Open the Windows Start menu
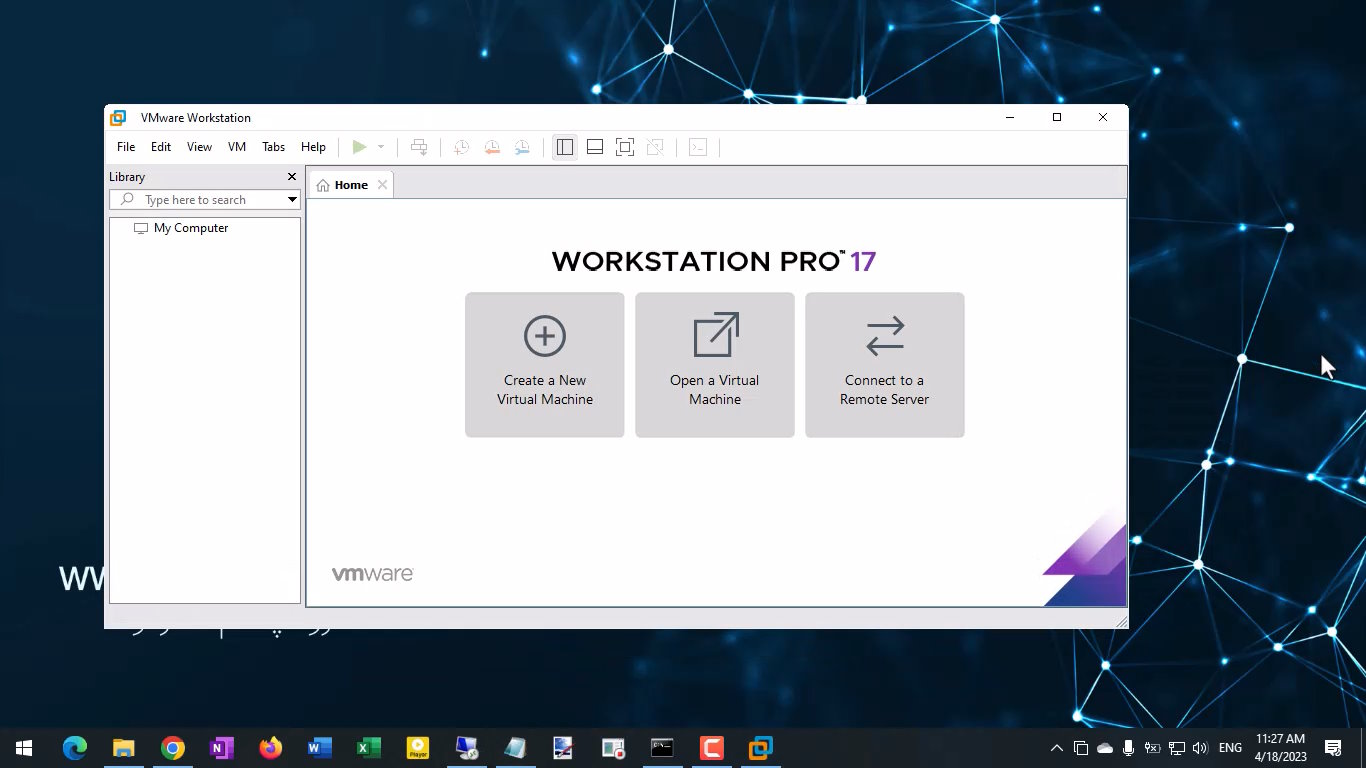1366x768 pixels. (x=24, y=748)
